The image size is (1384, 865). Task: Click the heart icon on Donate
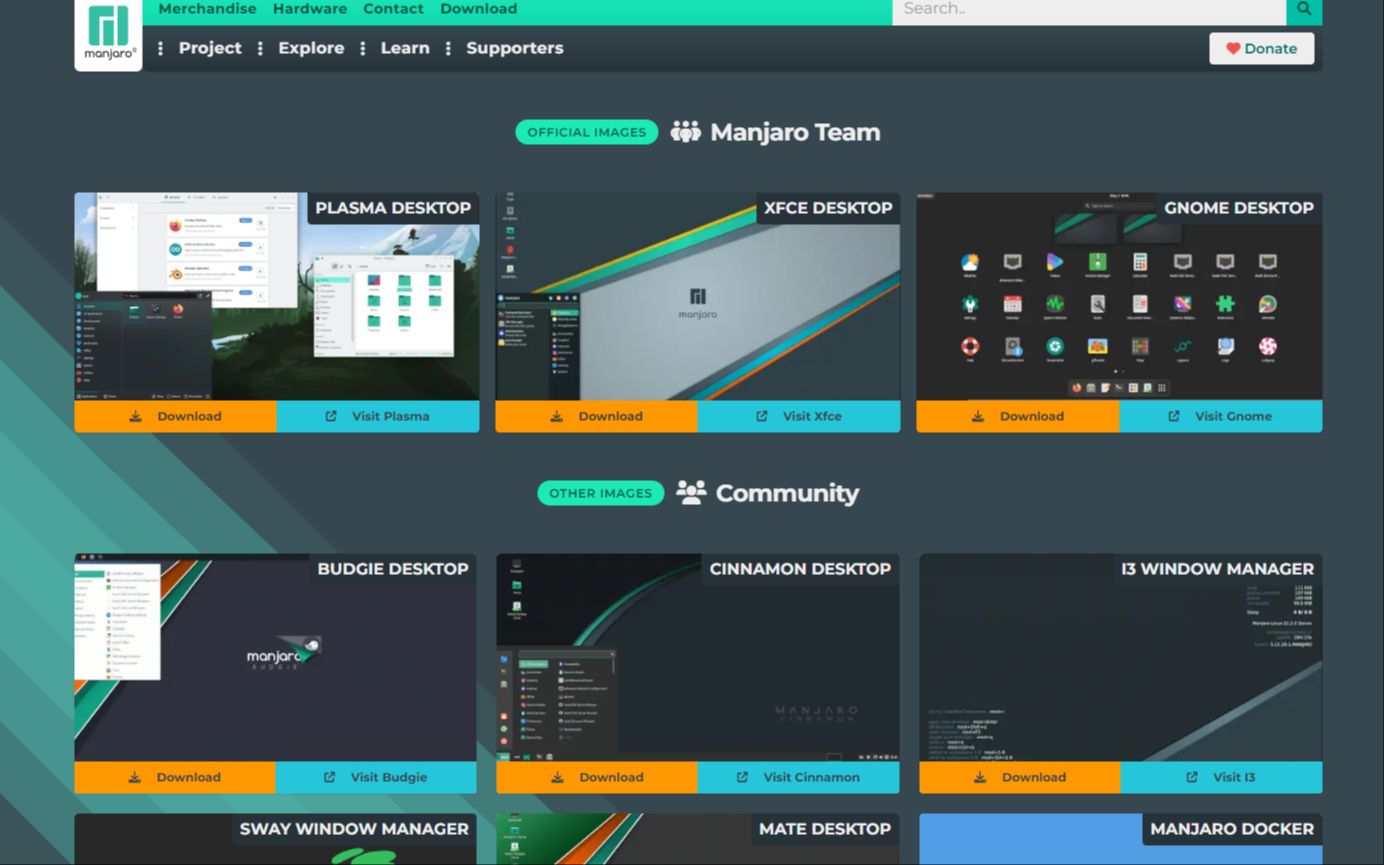(x=1233, y=48)
